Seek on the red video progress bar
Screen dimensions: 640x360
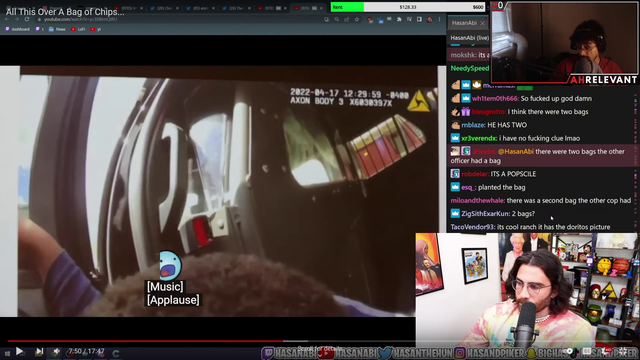coord(145,341)
